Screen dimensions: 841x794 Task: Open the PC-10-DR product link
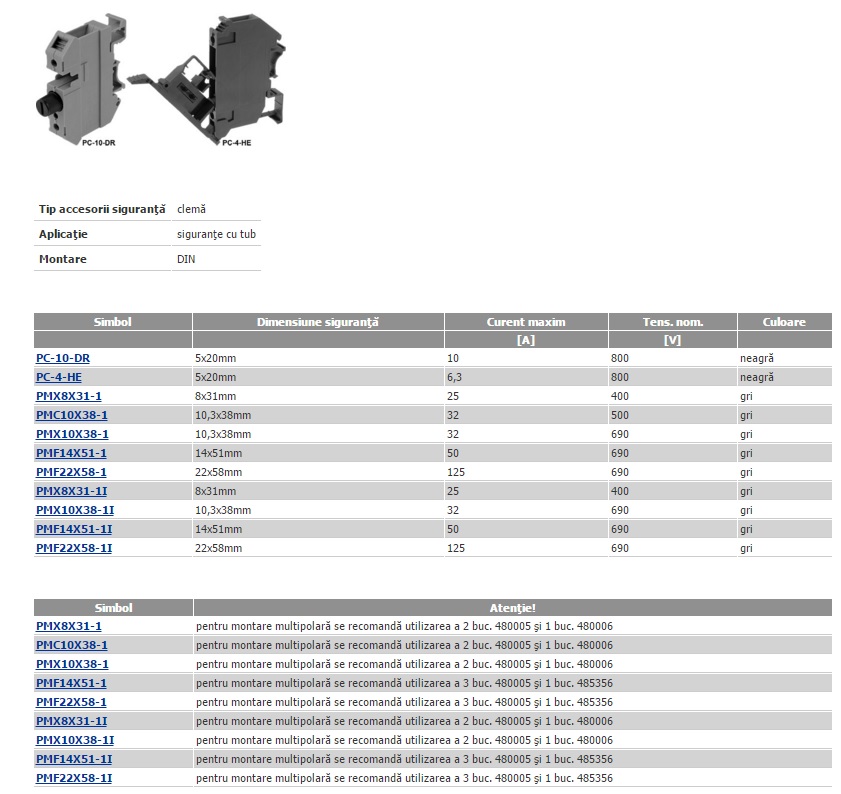pyautogui.click(x=63, y=358)
